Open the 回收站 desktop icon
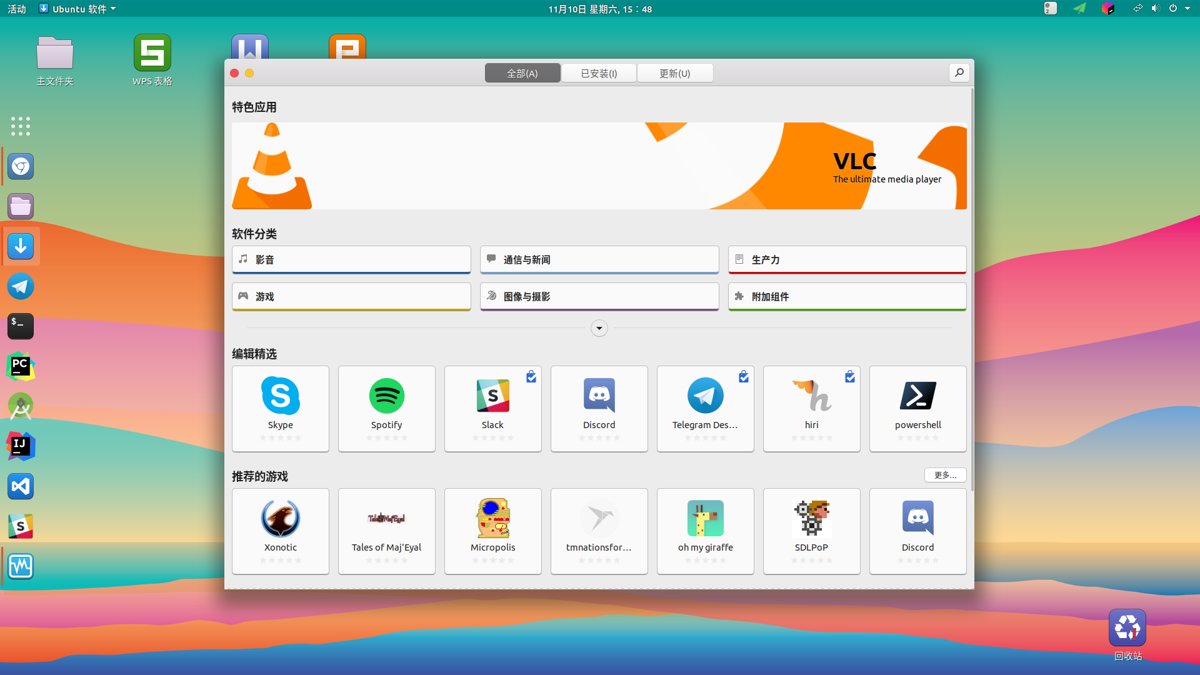Image resolution: width=1200 pixels, height=675 pixels. point(1127,635)
